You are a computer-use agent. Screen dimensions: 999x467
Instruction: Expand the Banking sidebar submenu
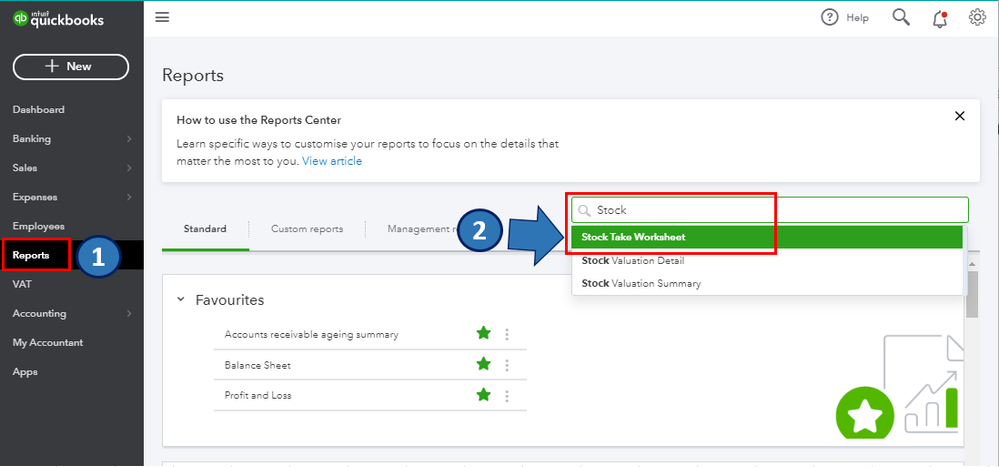129,139
